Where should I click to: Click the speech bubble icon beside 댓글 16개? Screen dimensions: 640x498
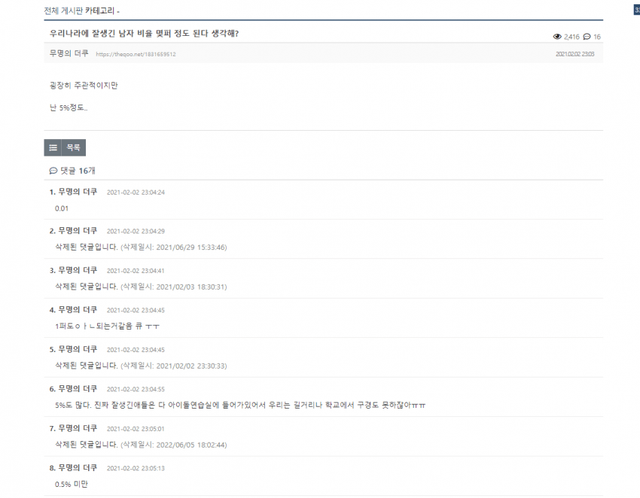(53, 171)
